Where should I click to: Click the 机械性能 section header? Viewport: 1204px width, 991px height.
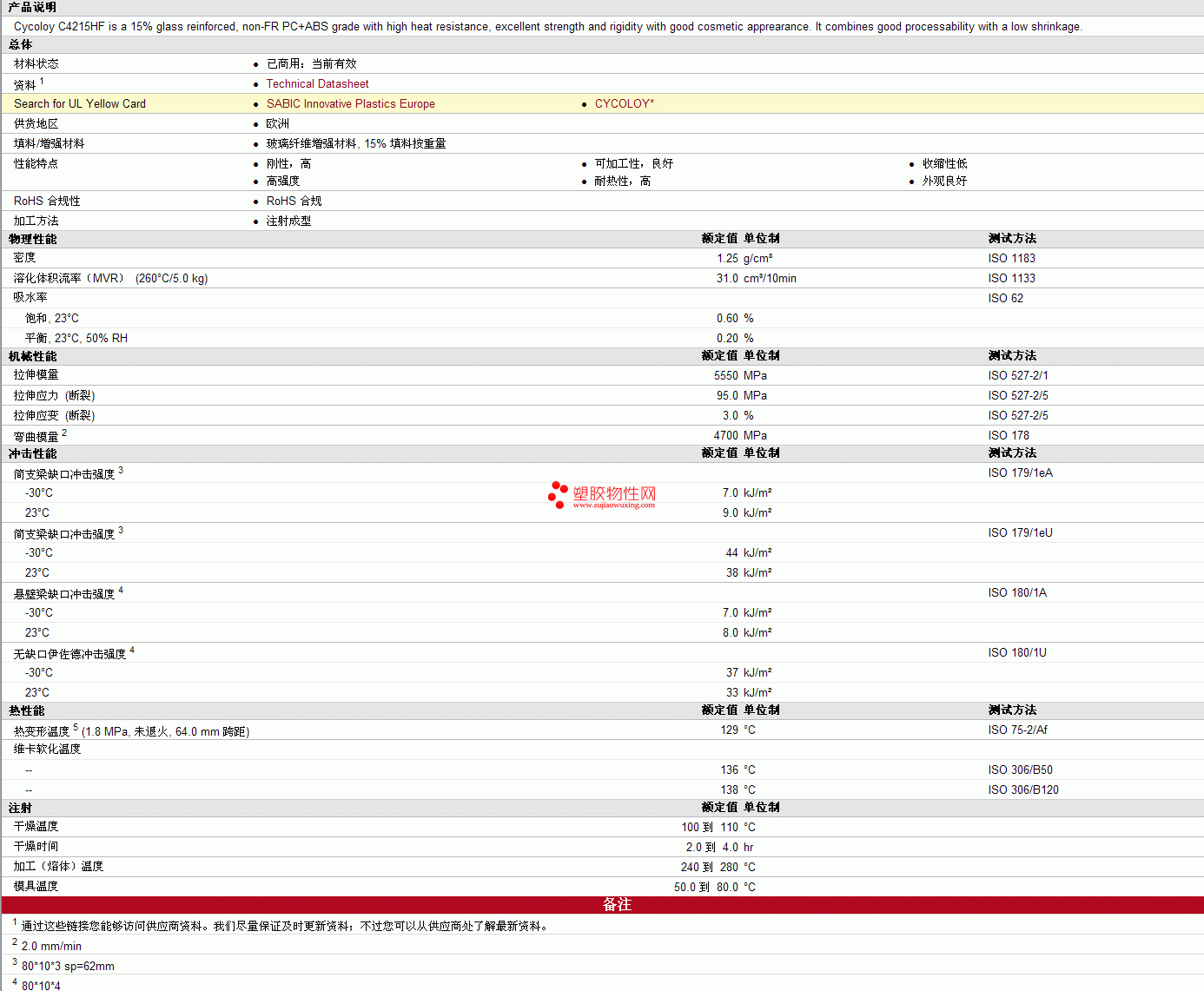[x=32, y=356]
